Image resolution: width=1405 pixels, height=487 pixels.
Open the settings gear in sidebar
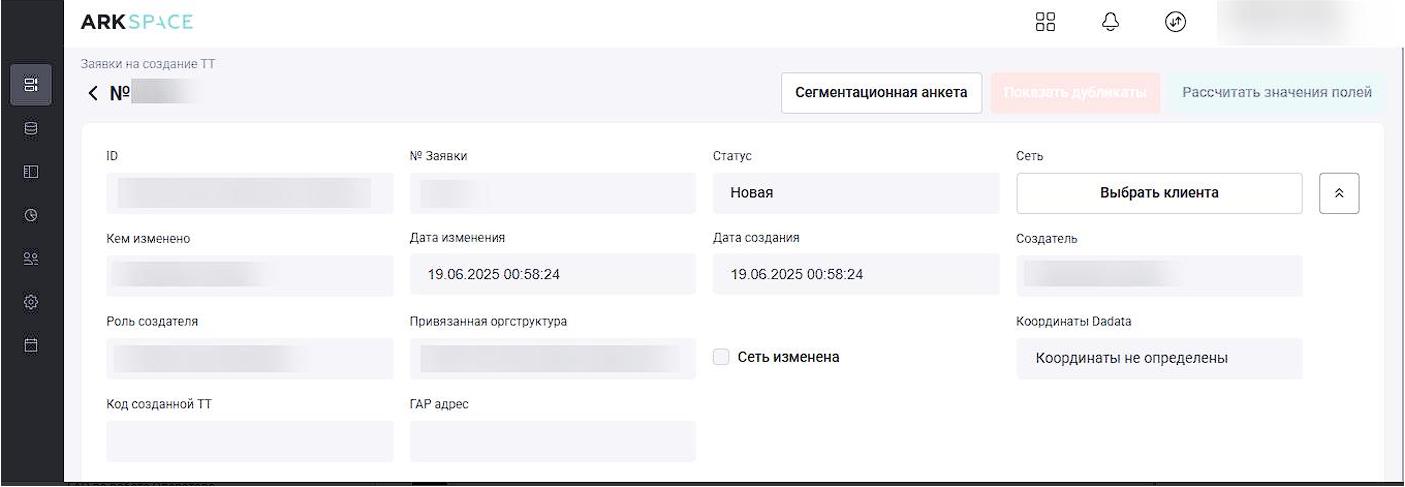pos(31,302)
